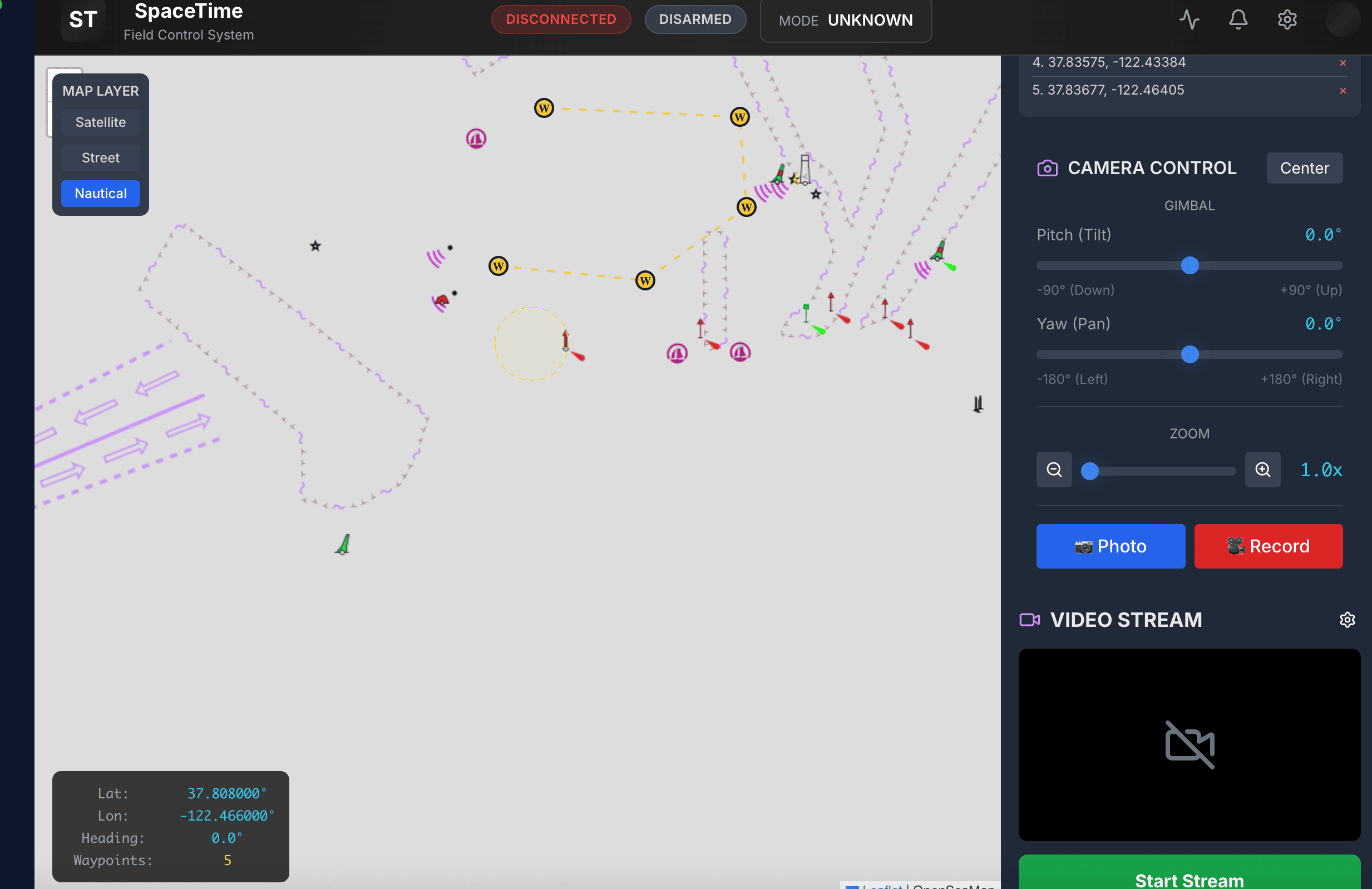Enable the Nautical map layer
1372x889 pixels.
(100, 193)
